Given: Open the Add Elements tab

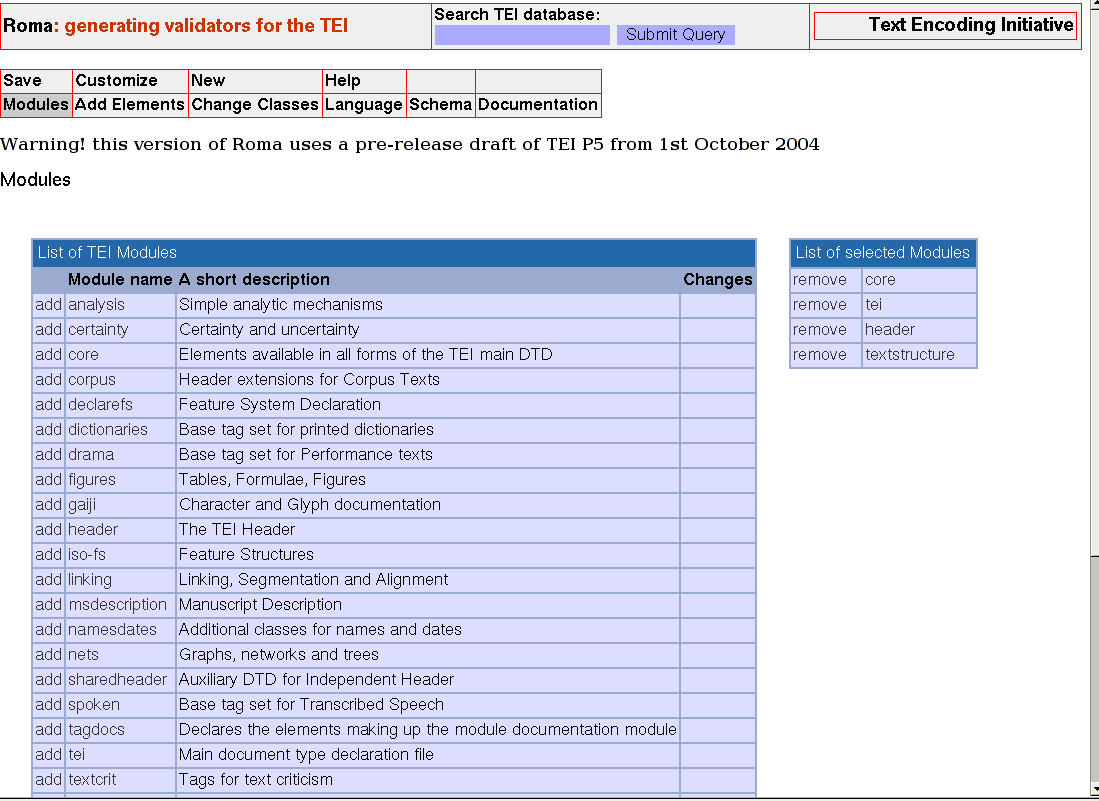Looking at the screenshot, I should tap(130, 105).
